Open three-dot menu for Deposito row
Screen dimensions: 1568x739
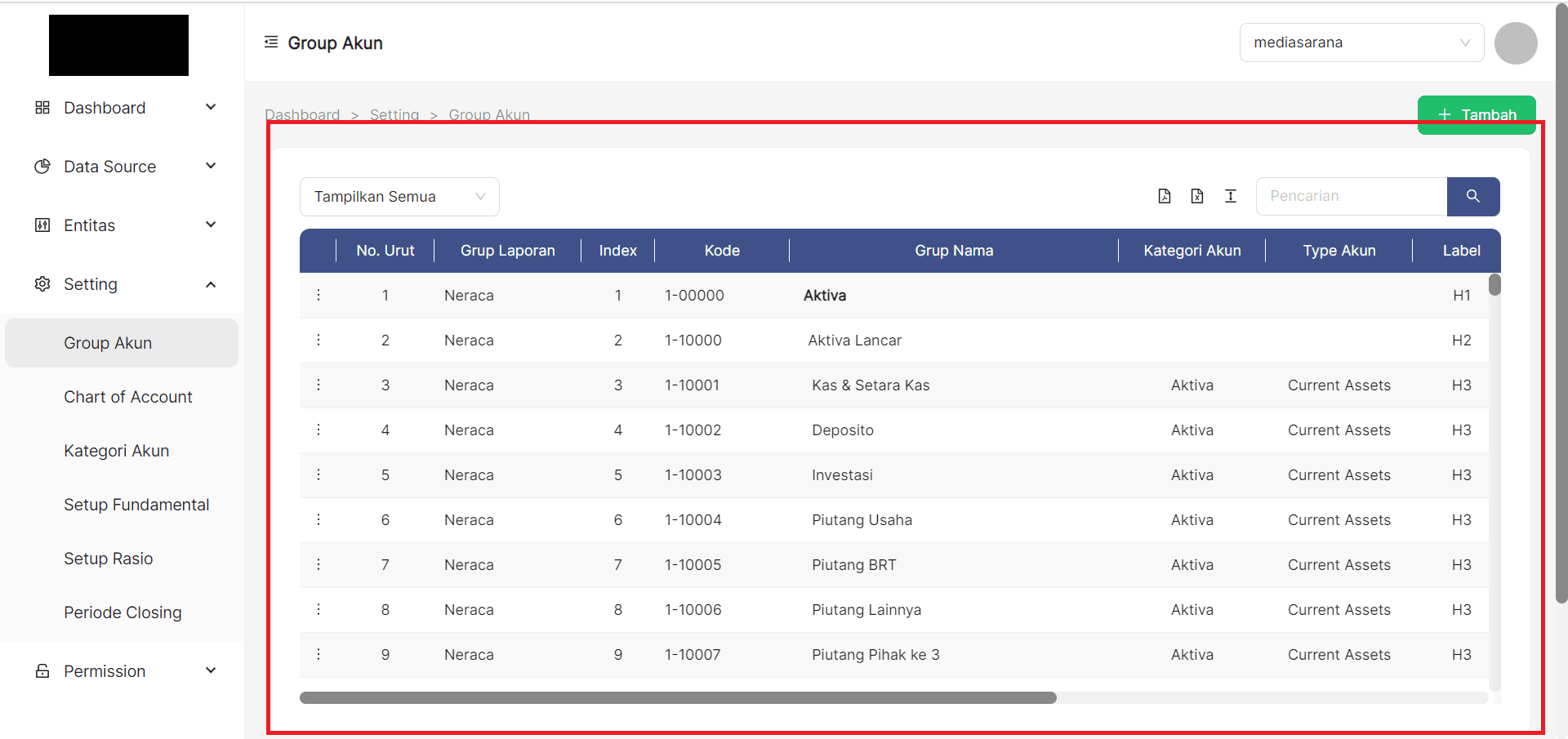click(x=318, y=430)
